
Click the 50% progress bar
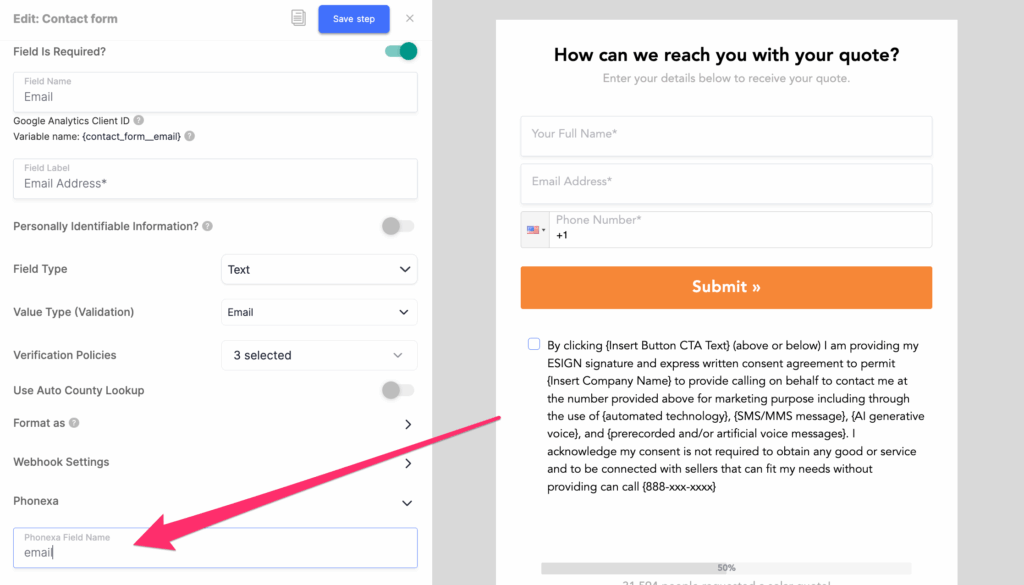pos(725,567)
